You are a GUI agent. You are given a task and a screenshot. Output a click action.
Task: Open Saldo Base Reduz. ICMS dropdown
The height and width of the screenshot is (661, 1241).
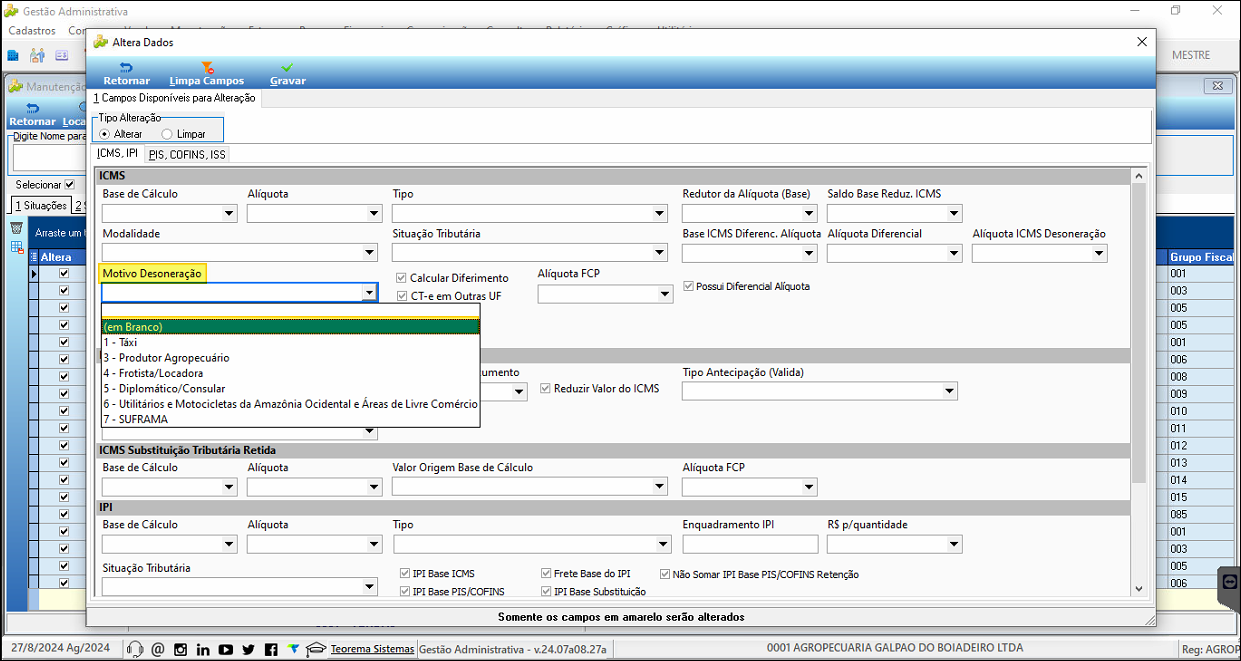point(954,213)
